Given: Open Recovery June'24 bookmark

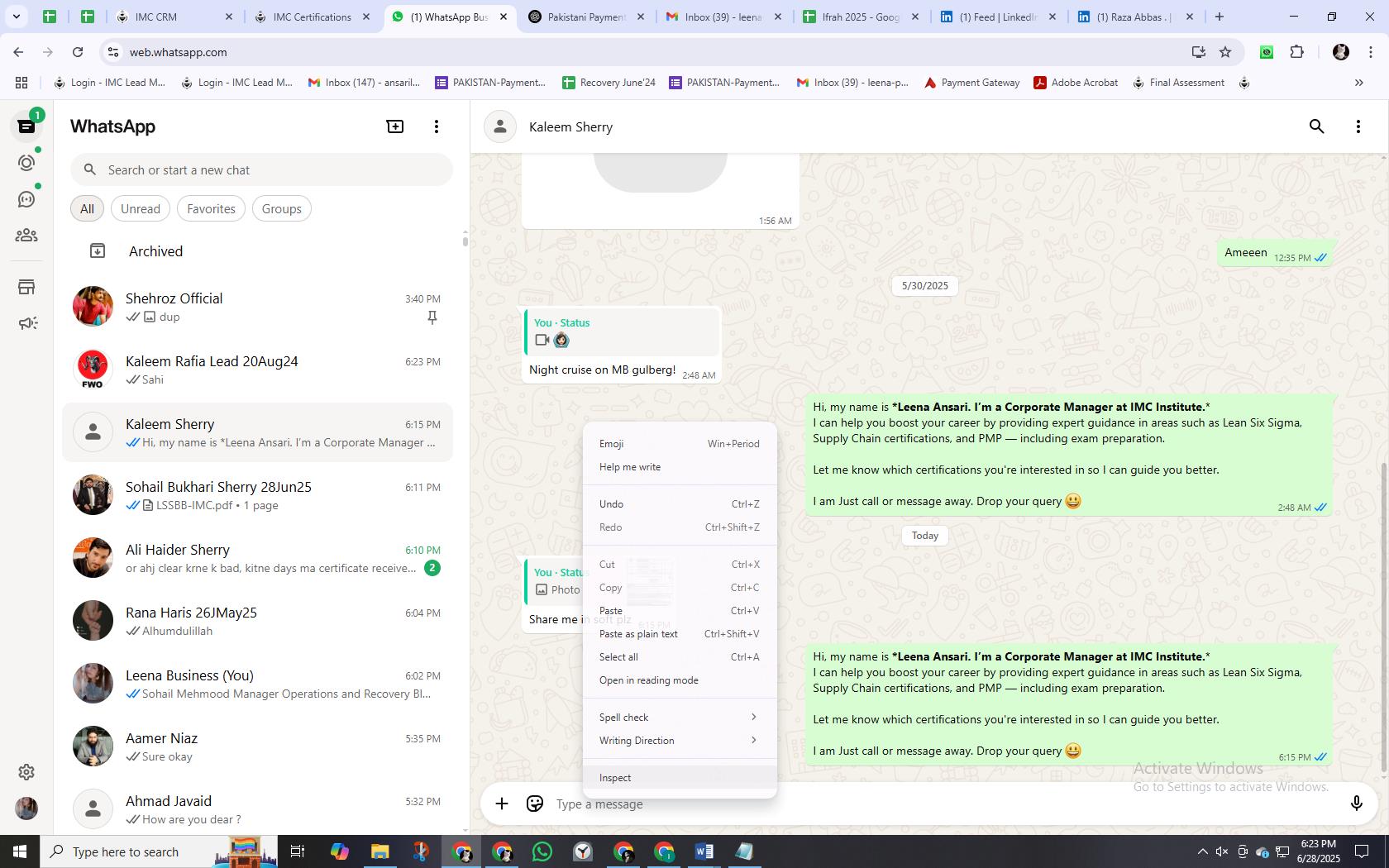Looking at the screenshot, I should 609,83.
